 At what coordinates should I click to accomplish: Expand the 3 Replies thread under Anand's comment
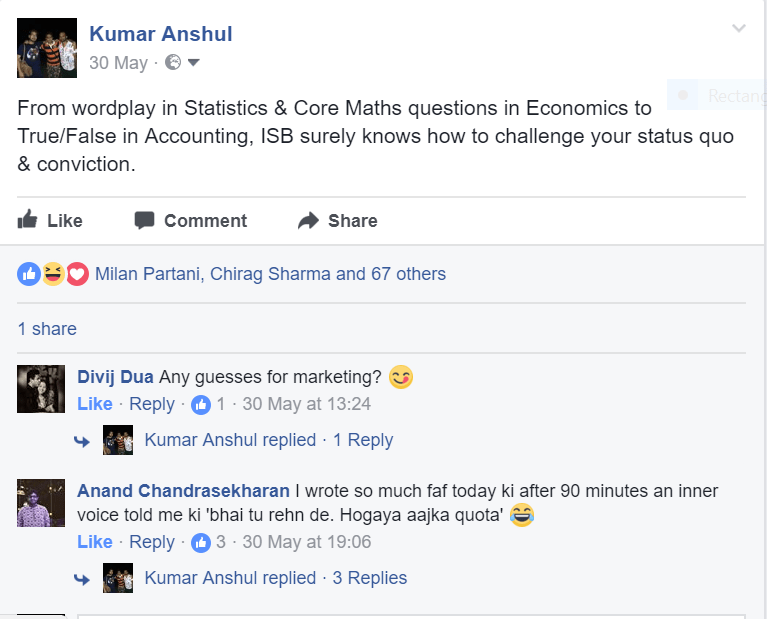(369, 578)
